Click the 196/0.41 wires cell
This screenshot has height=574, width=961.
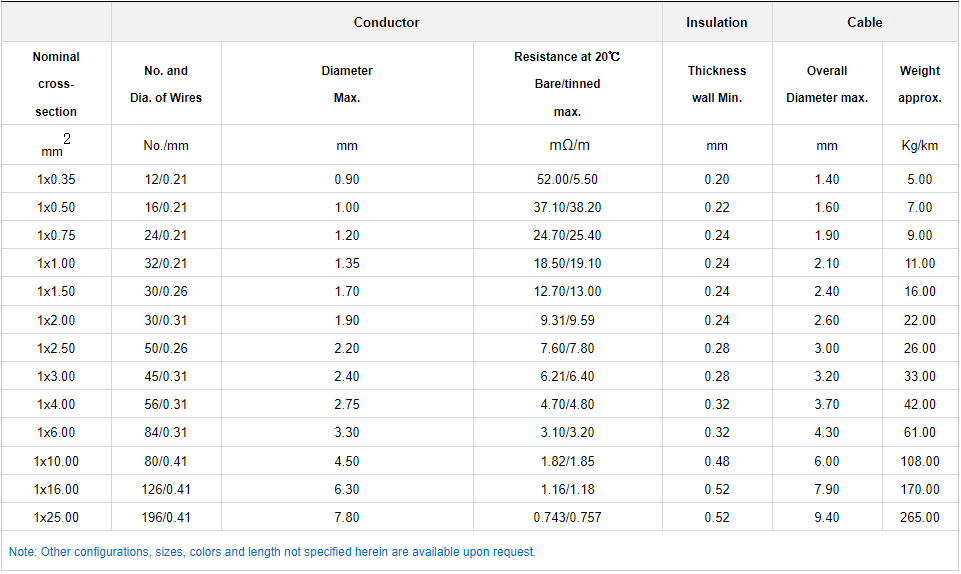click(166, 518)
